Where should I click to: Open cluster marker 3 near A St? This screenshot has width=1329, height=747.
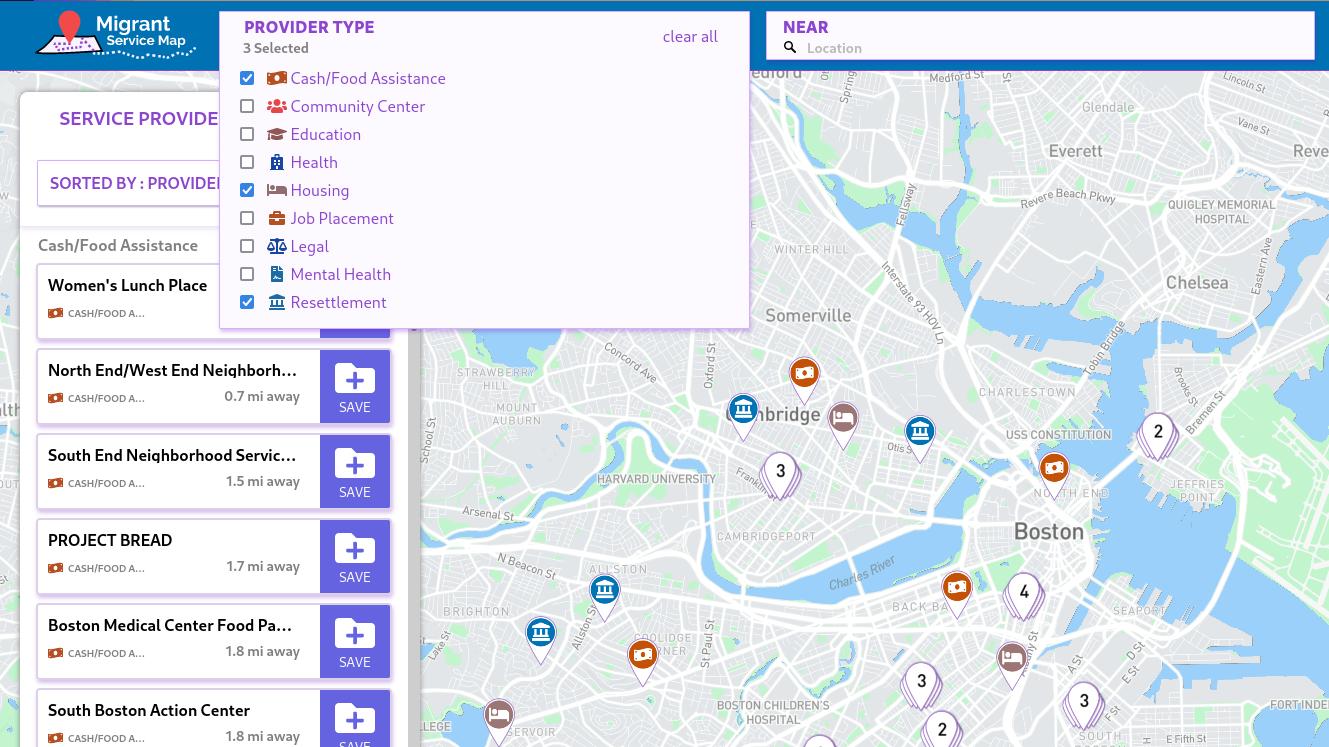[x=1084, y=705]
